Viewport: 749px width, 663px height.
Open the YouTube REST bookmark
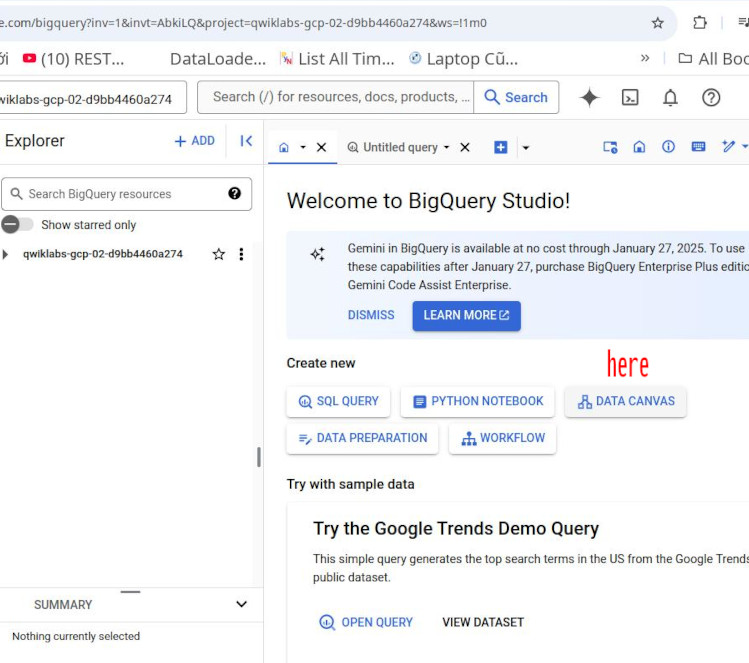(x=74, y=59)
